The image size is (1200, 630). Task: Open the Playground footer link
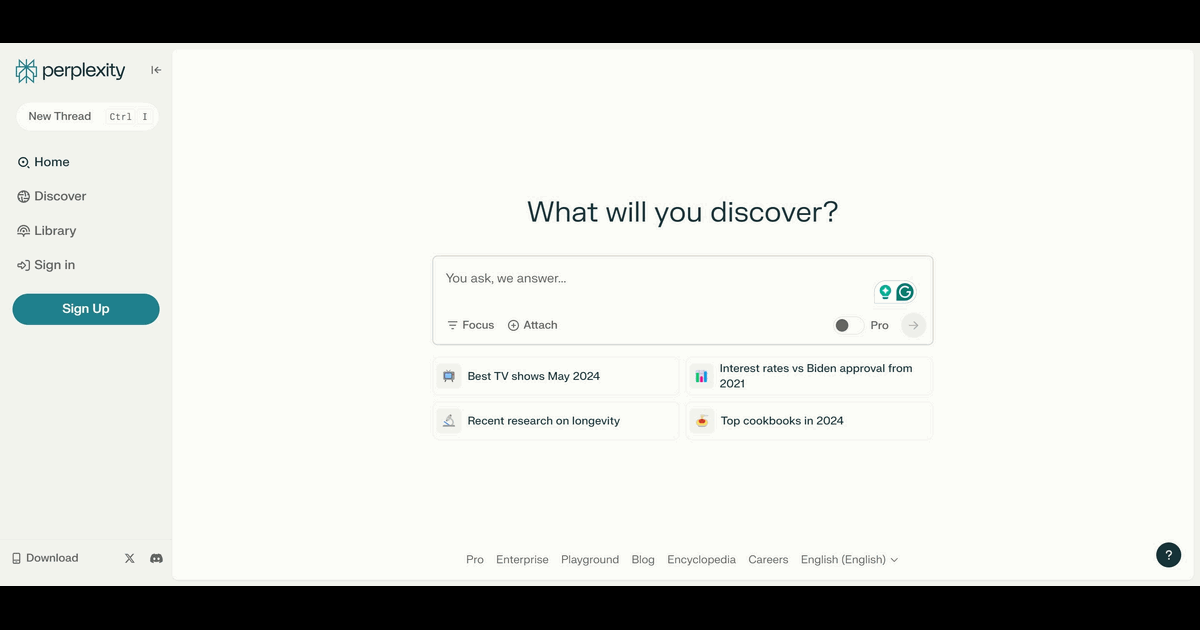590,560
